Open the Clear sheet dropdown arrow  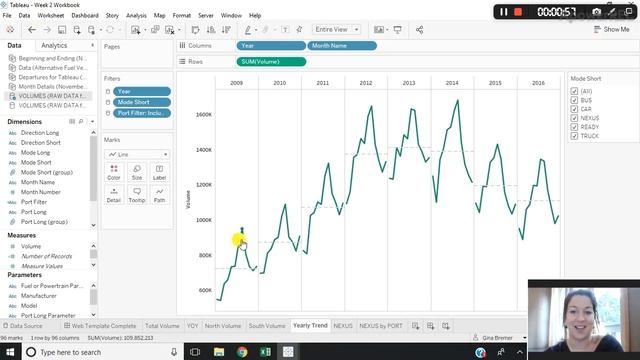[x=179, y=30]
